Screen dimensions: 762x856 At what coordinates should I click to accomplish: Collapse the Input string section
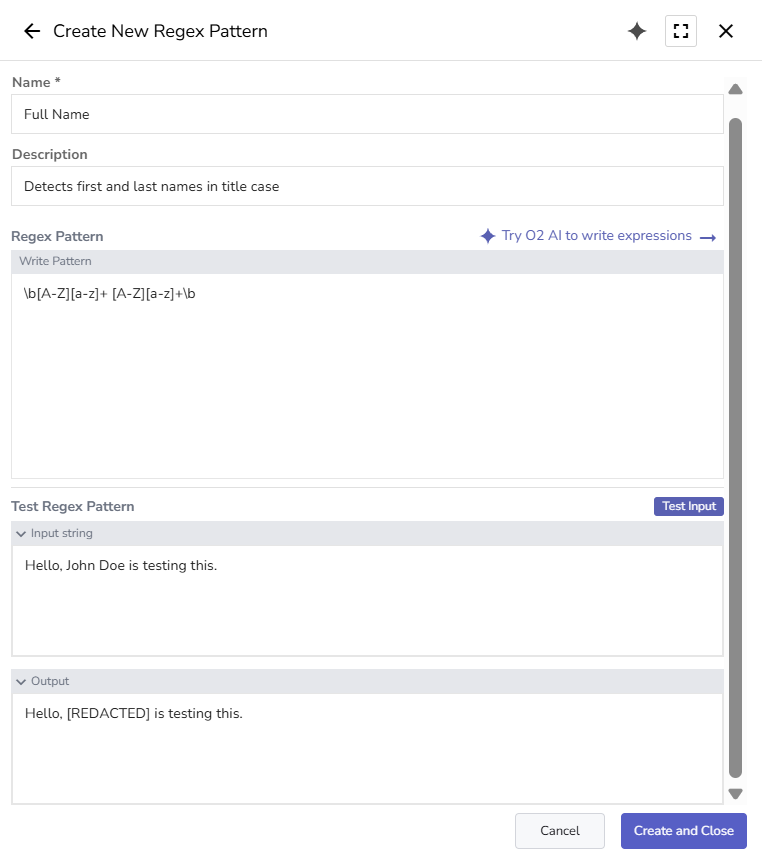(x=21, y=534)
